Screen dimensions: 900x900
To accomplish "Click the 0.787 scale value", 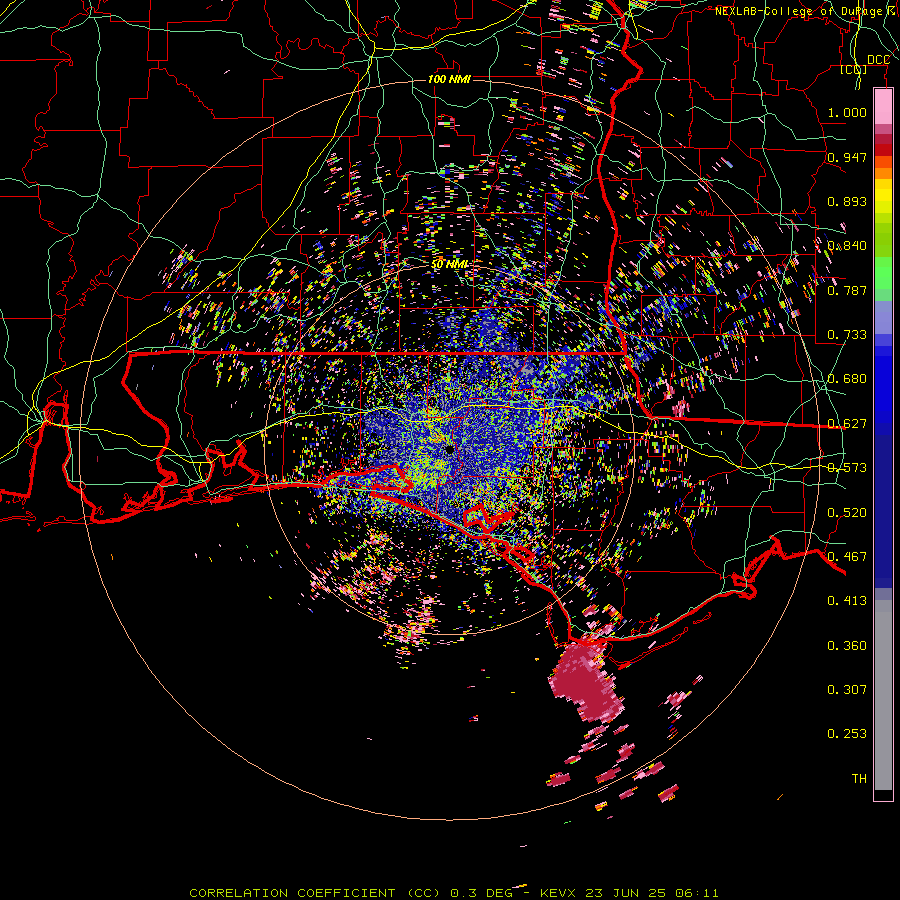I will tap(847, 290).
